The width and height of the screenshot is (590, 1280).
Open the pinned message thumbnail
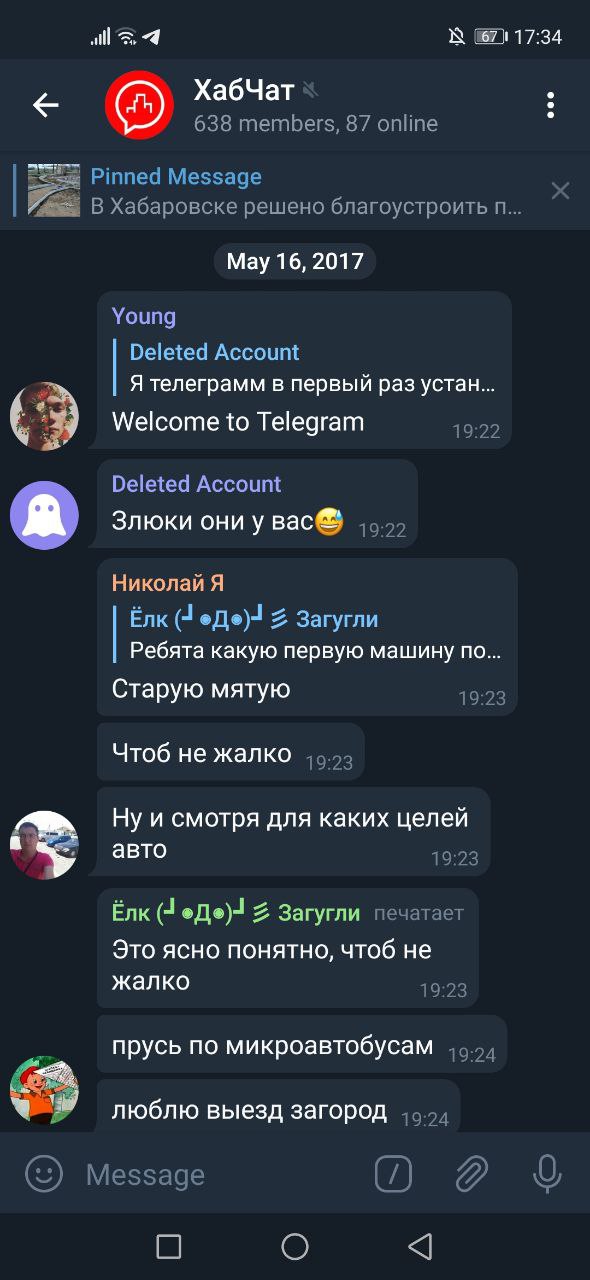pyautogui.click(x=54, y=190)
